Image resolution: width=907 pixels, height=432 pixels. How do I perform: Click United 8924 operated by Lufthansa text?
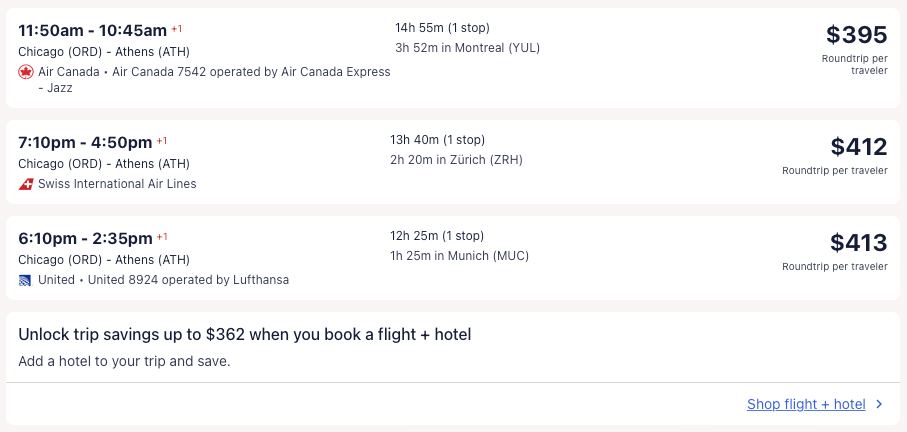(188, 280)
